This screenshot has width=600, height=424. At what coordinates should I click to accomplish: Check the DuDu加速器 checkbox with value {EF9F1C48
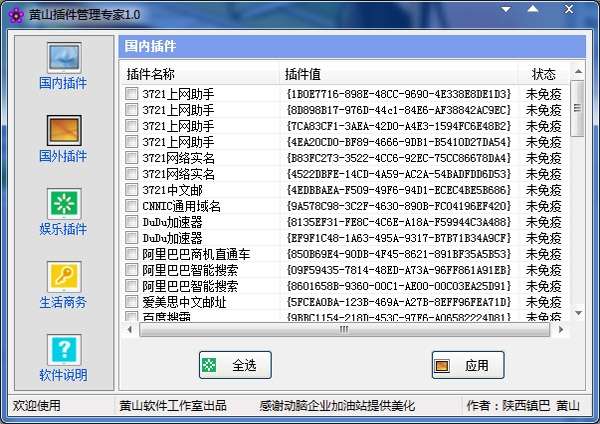pos(132,238)
